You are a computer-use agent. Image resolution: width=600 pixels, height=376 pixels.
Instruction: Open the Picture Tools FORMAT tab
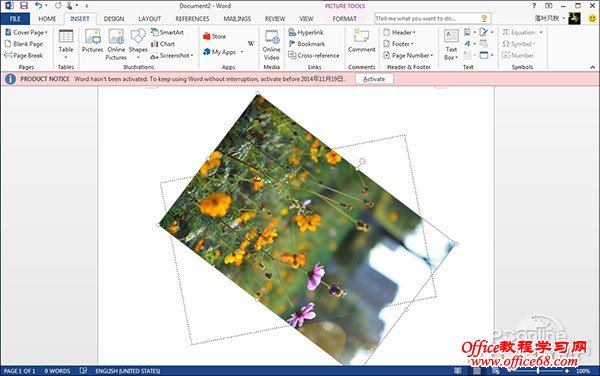tap(344, 19)
